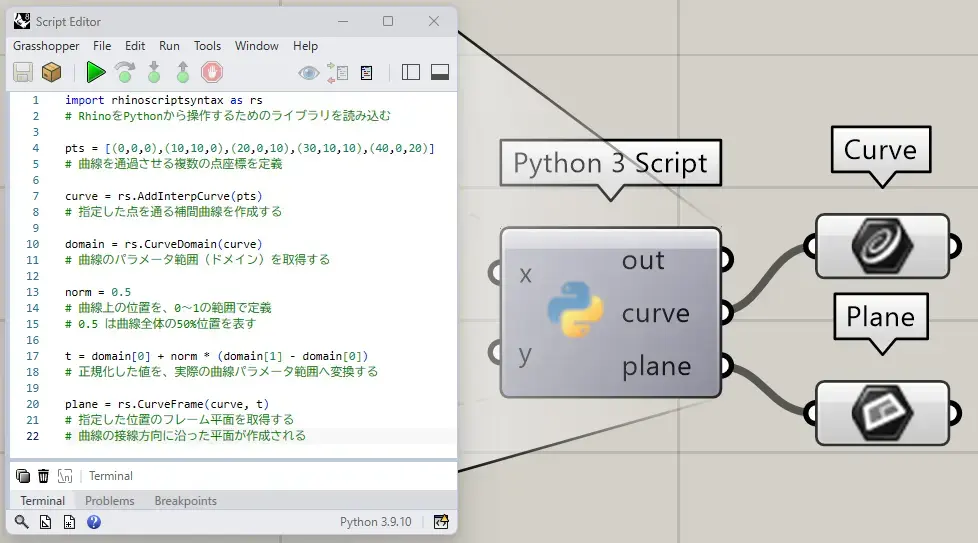
Task: Clear terminal with trash icon
Action: tap(43, 476)
